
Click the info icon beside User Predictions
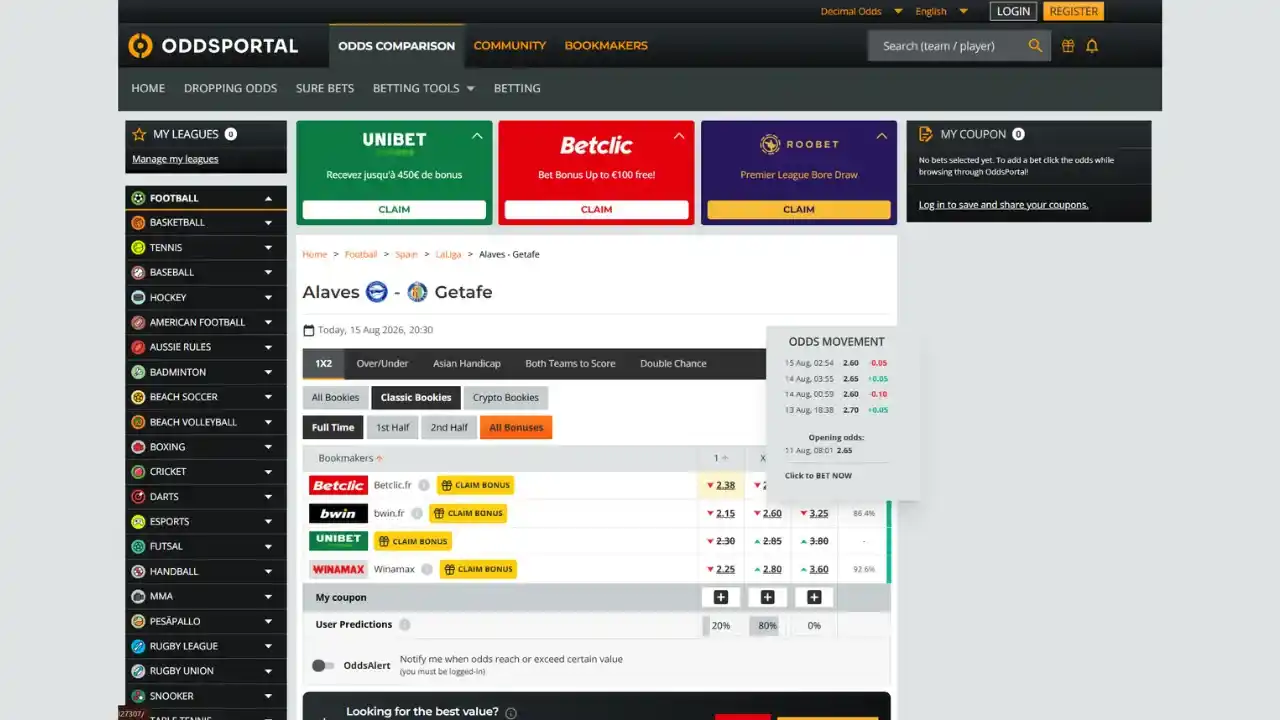[x=405, y=625]
